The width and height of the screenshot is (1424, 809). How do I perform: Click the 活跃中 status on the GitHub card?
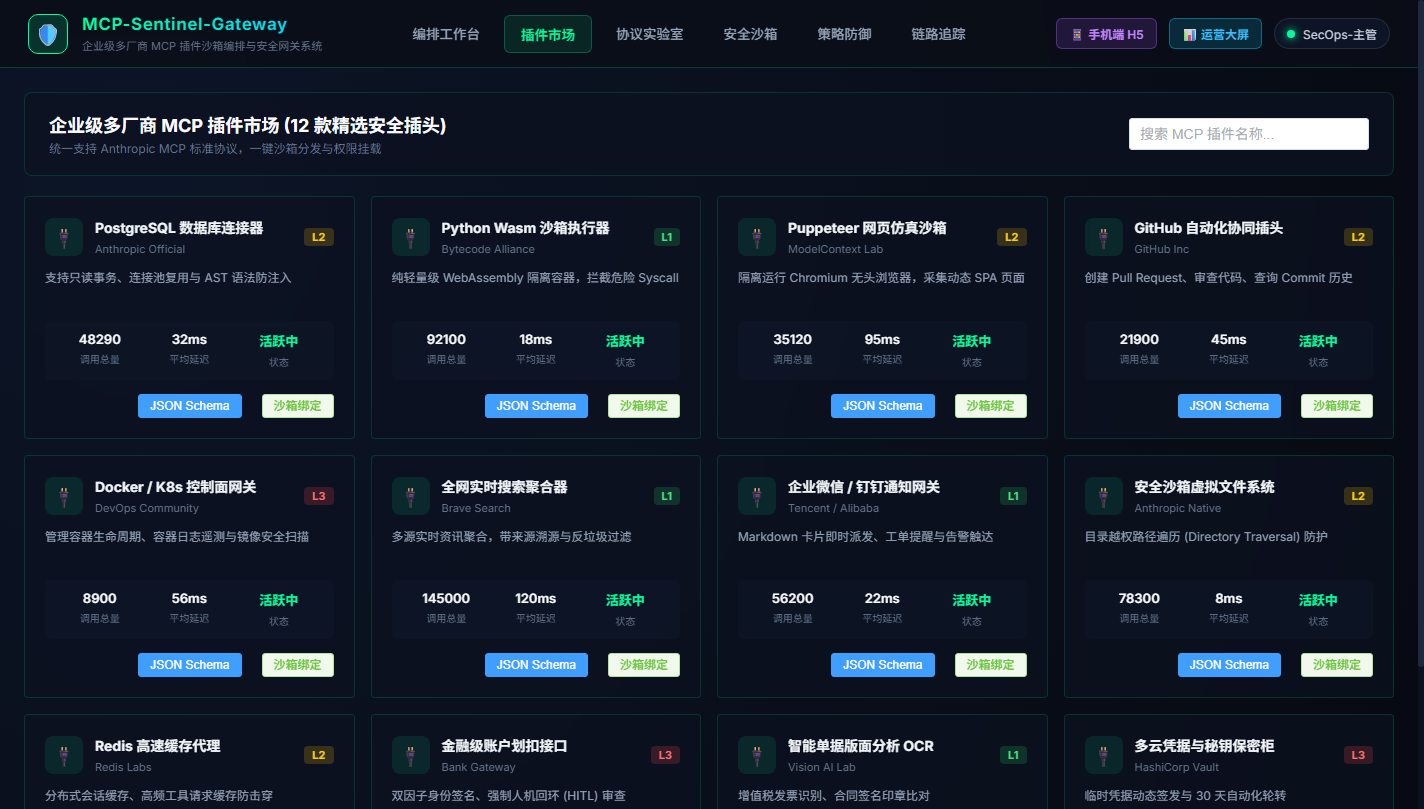[x=1318, y=341]
